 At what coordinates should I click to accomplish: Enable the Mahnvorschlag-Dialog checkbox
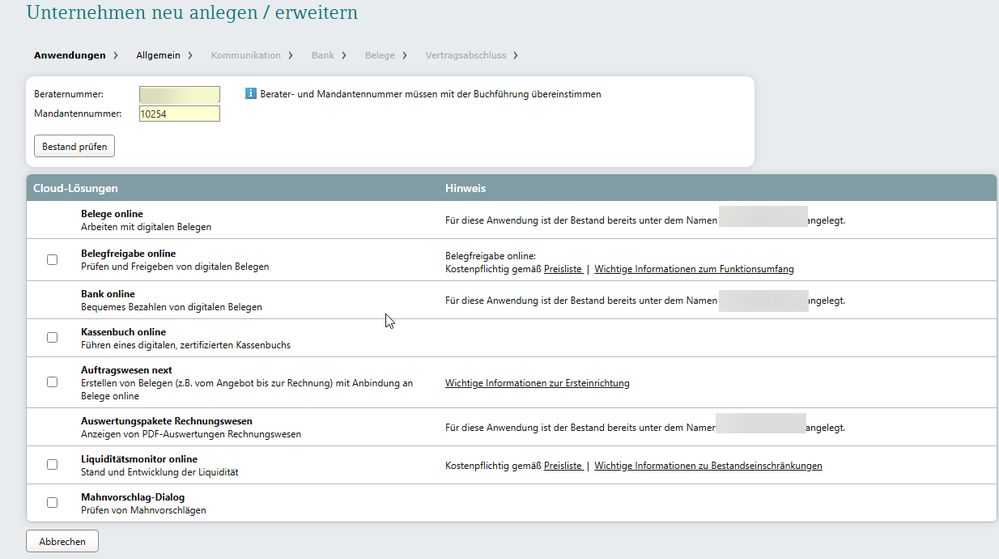(x=52, y=503)
